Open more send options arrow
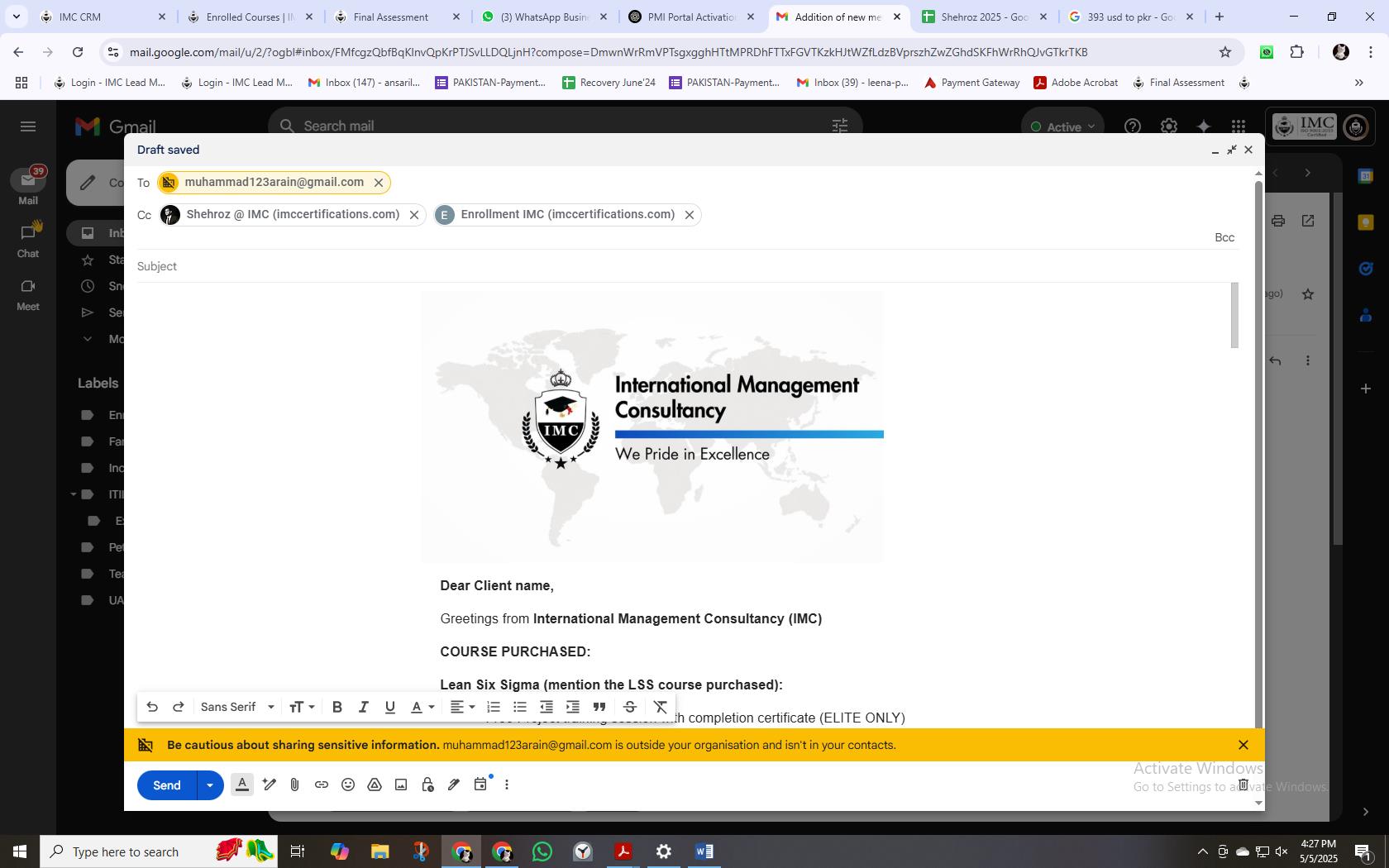 coord(210,785)
